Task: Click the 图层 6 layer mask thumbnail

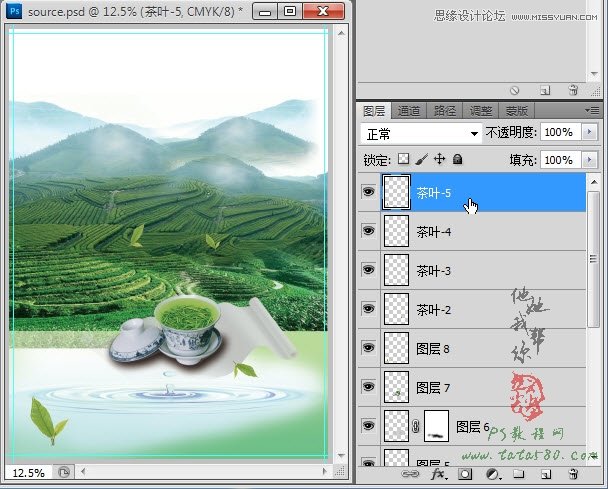Action: [x=437, y=426]
